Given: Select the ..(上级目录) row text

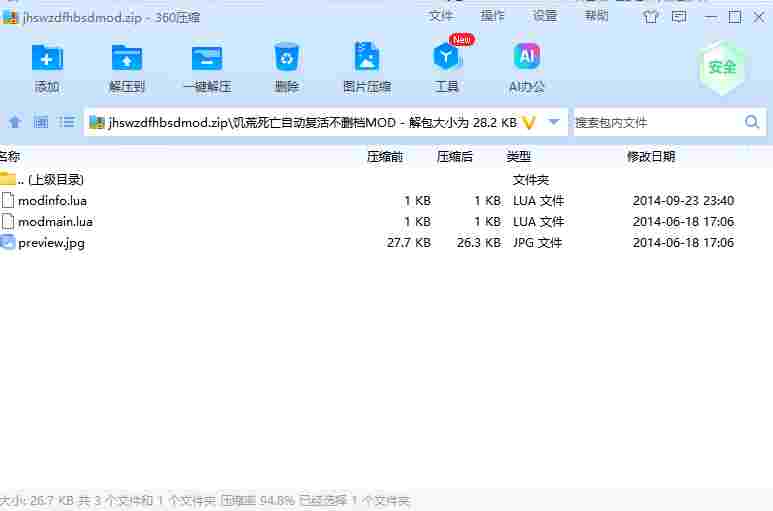Looking at the screenshot, I should (x=51, y=179).
